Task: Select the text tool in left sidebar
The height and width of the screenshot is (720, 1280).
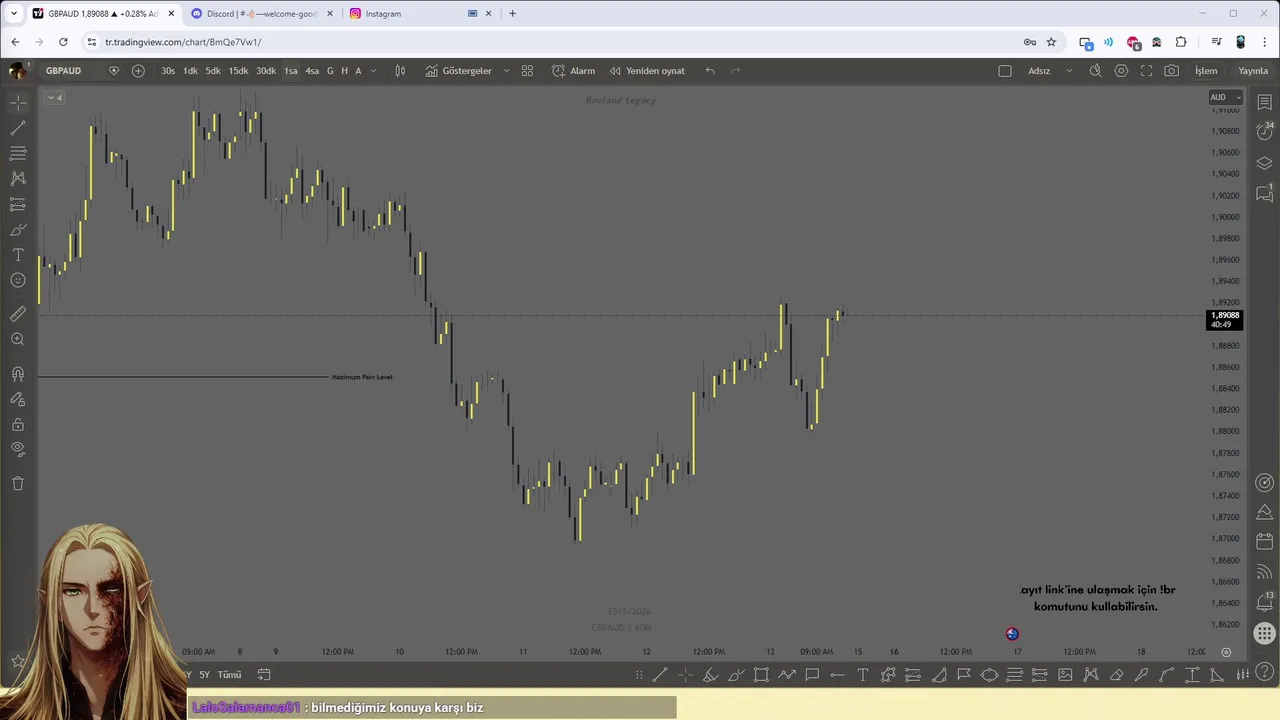Action: click(18, 255)
